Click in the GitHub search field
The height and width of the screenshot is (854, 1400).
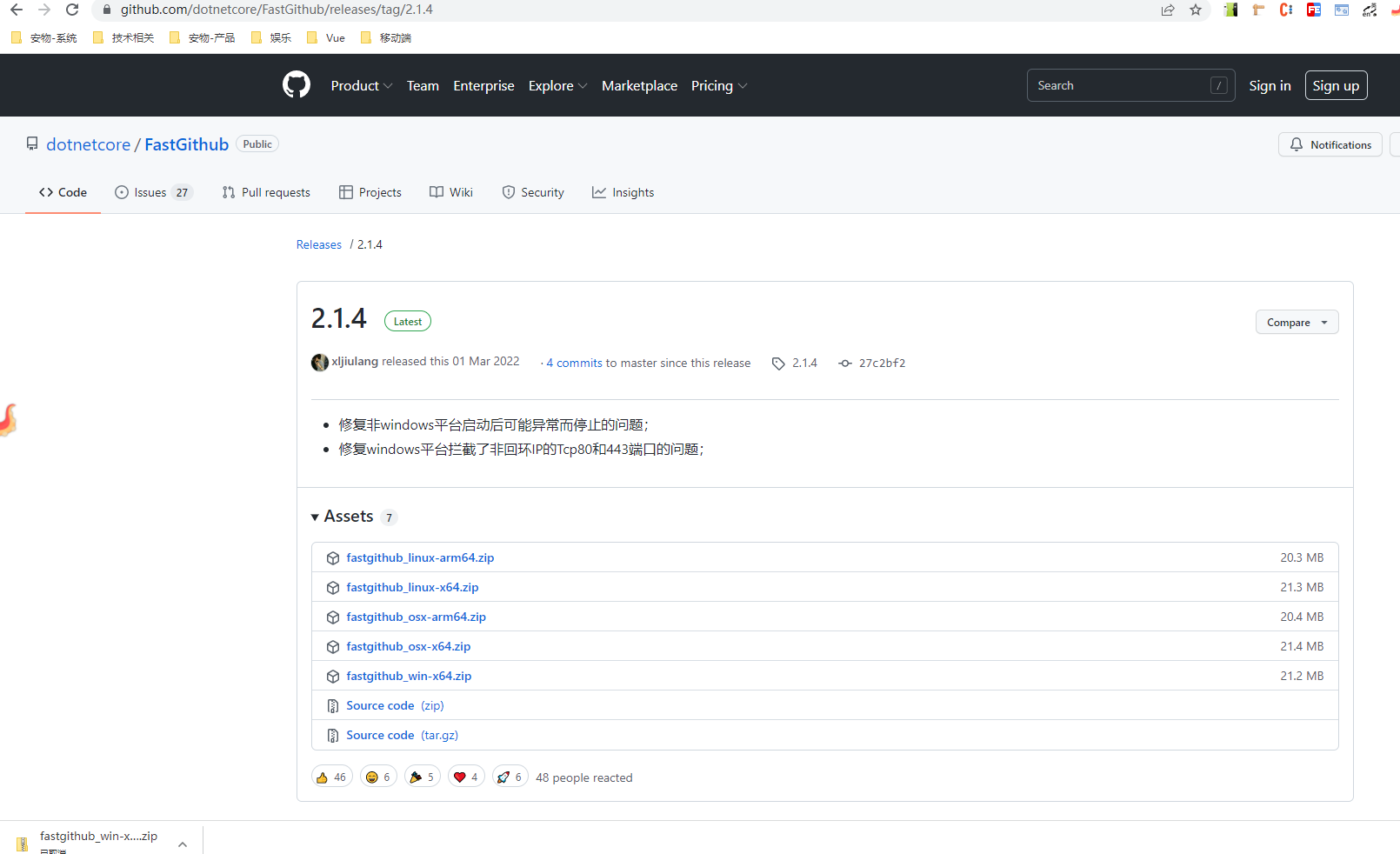[1130, 85]
